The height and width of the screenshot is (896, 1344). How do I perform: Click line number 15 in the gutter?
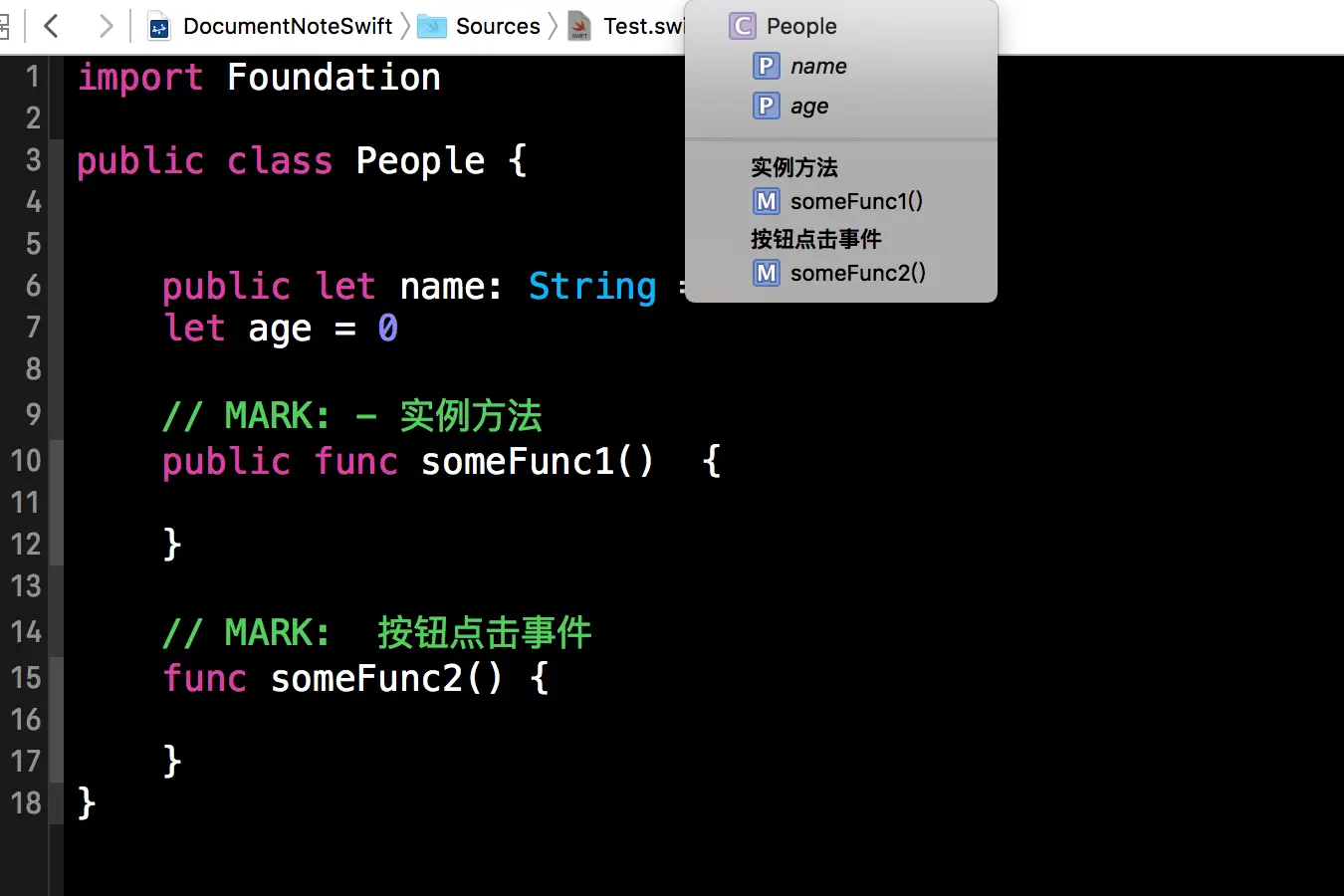[26, 678]
